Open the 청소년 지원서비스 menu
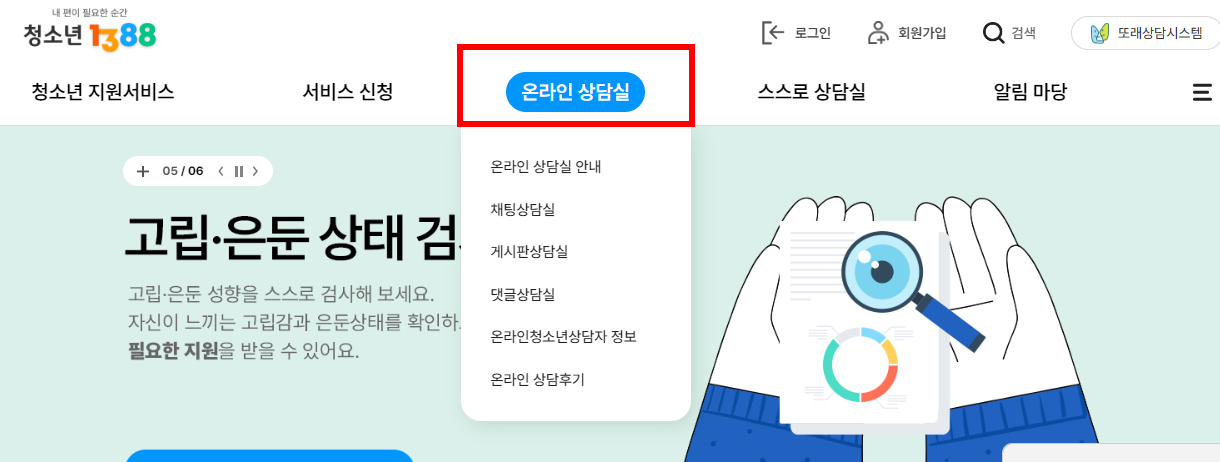 click(103, 93)
